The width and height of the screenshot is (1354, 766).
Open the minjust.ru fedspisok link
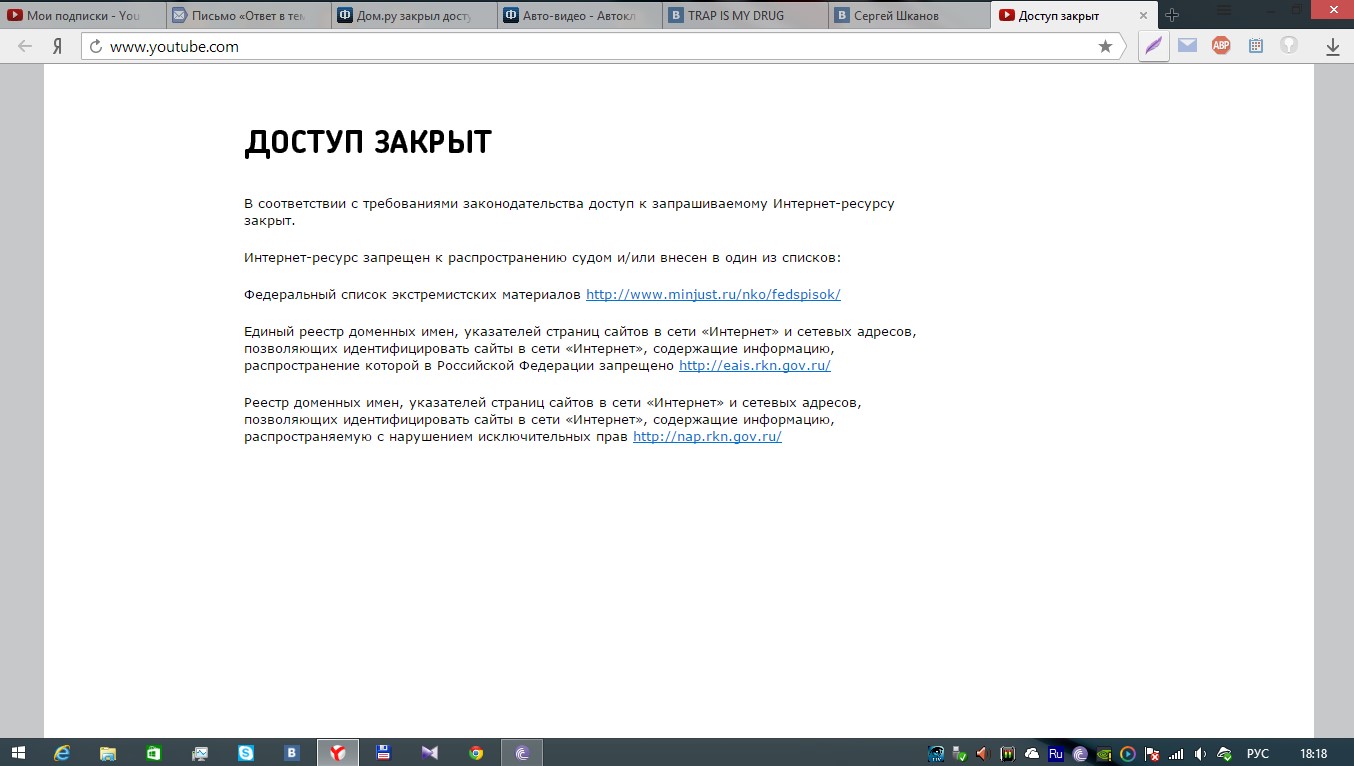tap(713, 294)
